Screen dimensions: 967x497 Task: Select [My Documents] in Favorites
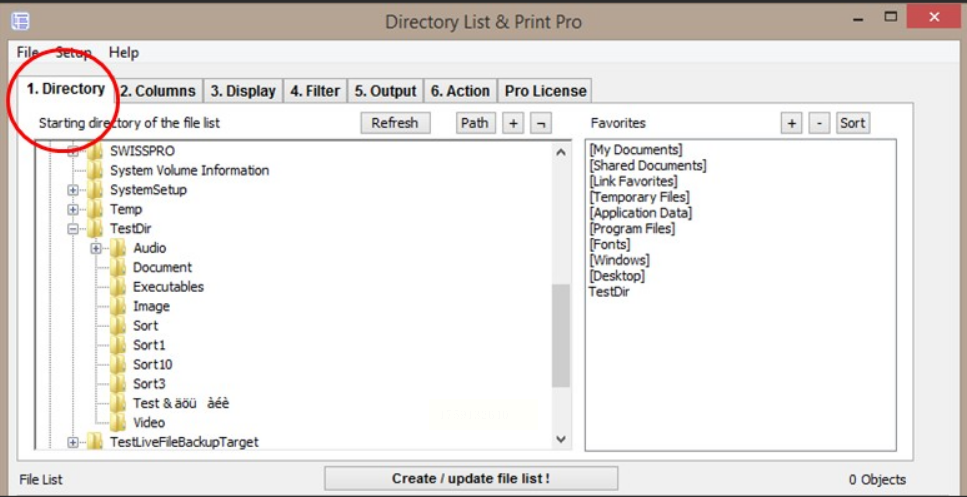tap(635, 150)
